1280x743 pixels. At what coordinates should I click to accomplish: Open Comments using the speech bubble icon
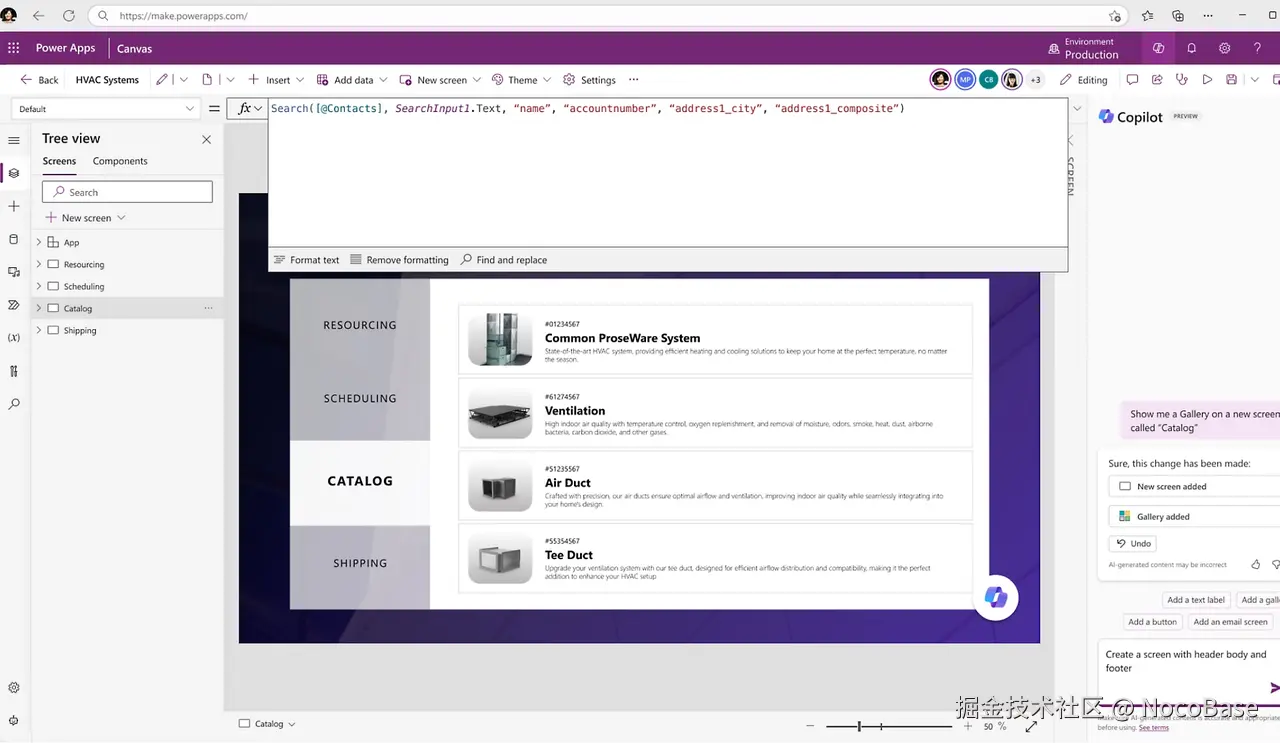(x=1133, y=79)
